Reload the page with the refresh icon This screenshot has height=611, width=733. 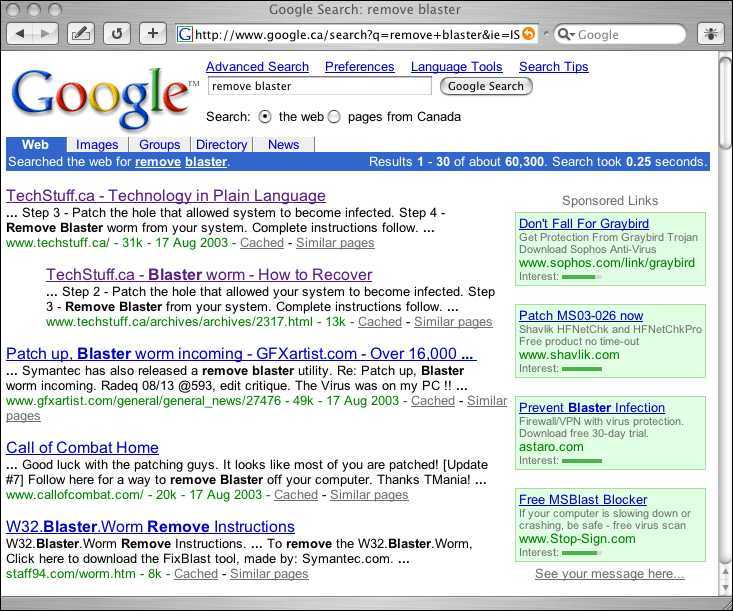[117, 34]
